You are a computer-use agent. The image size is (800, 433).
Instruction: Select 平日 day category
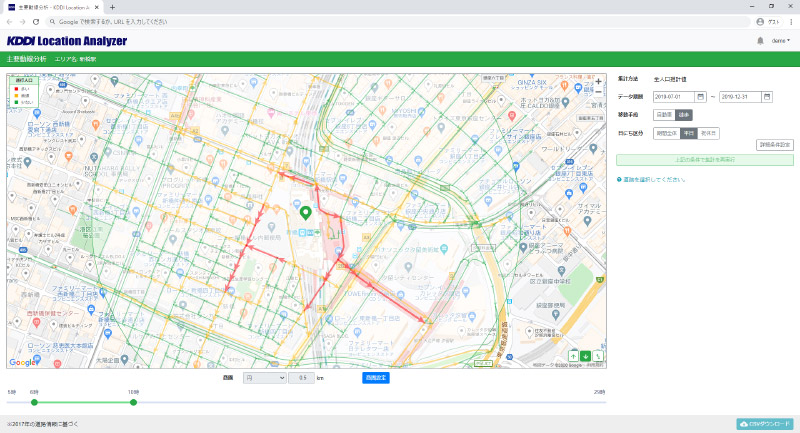click(689, 133)
